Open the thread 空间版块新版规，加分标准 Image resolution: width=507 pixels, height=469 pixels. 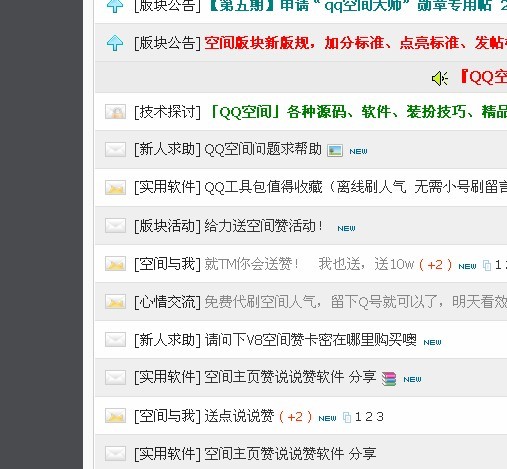pos(356,43)
